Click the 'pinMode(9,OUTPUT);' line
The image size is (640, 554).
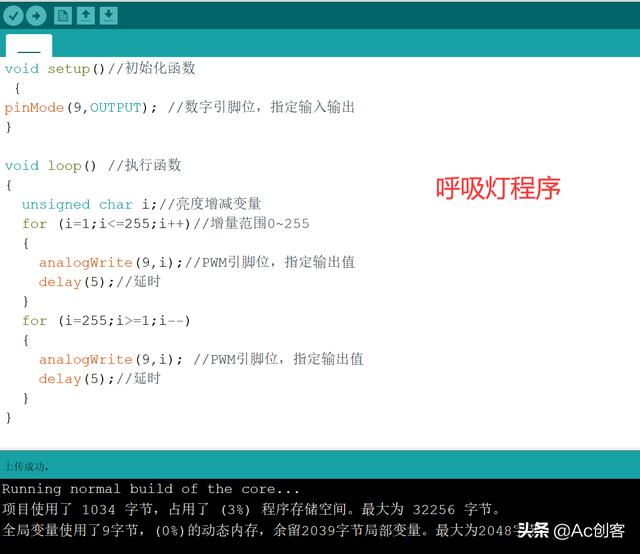(x=180, y=107)
